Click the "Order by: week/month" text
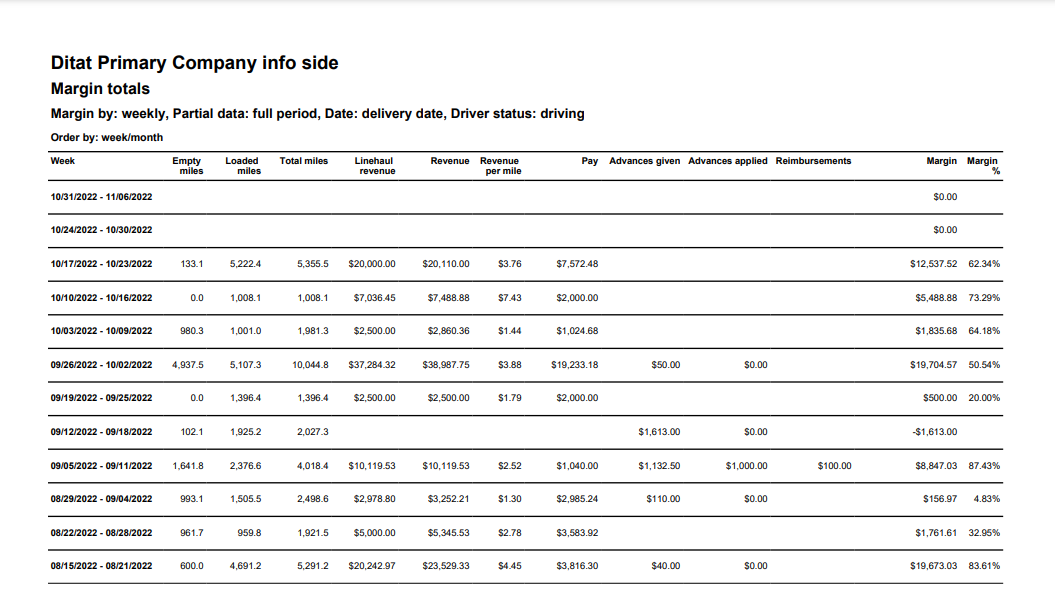Viewport: 1055px width, 604px height. point(106,137)
